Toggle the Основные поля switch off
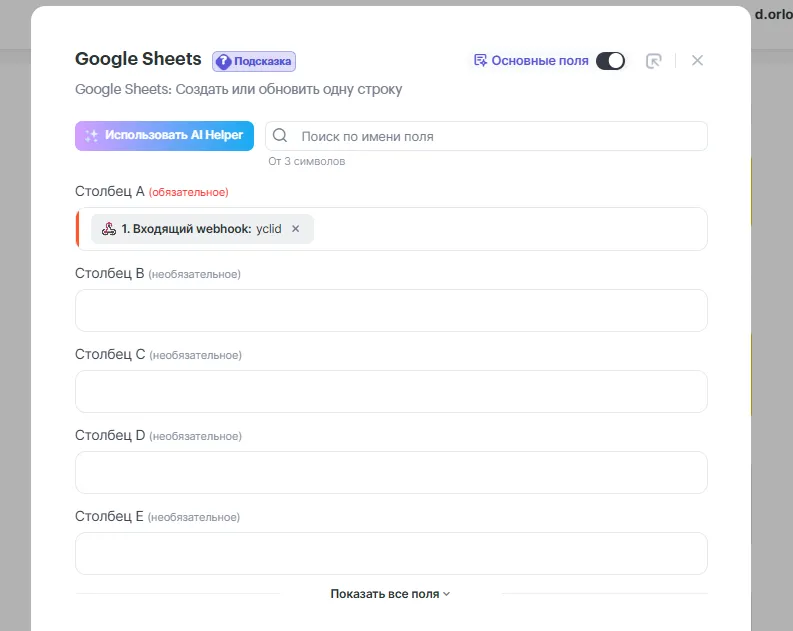The height and width of the screenshot is (631, 793). click(610, 61)
